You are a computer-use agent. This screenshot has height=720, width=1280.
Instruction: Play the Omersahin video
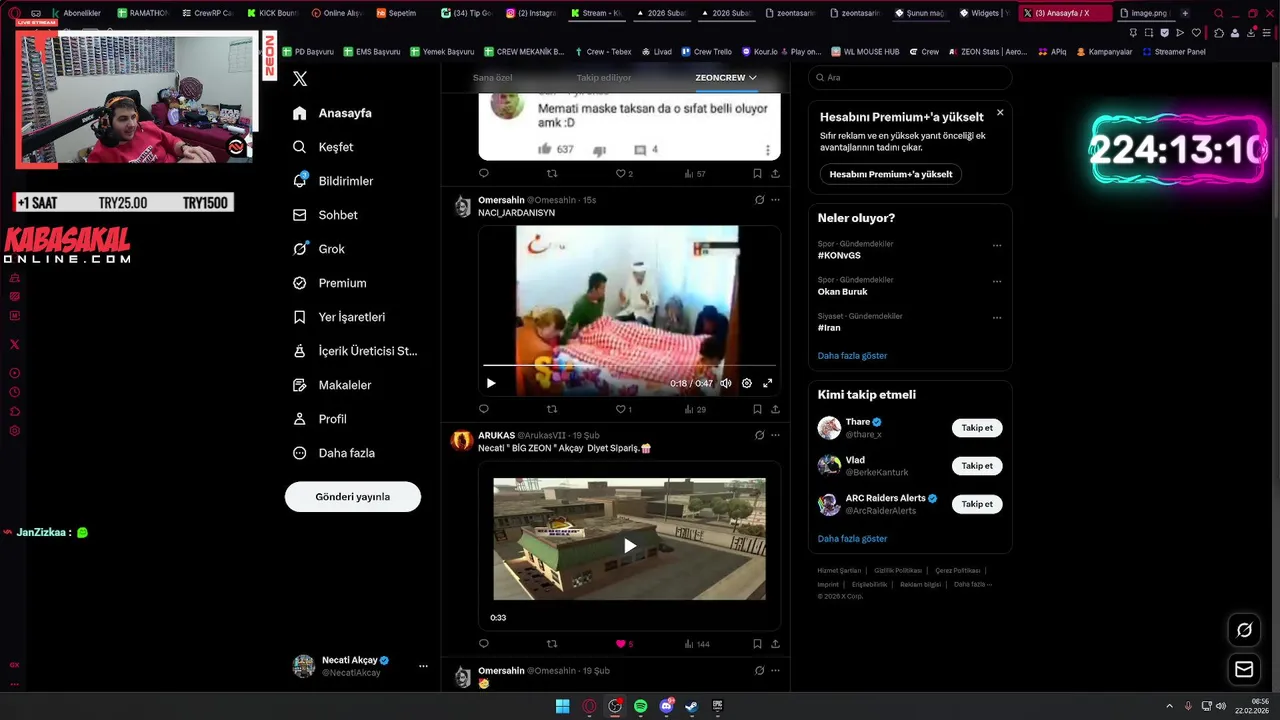click(x=491, y=383)
